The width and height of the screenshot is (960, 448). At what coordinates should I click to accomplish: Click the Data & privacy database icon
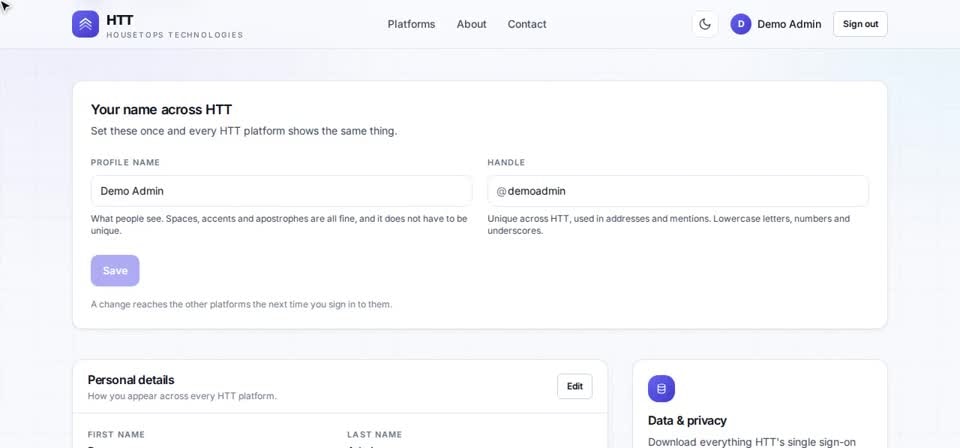[661, 389]
